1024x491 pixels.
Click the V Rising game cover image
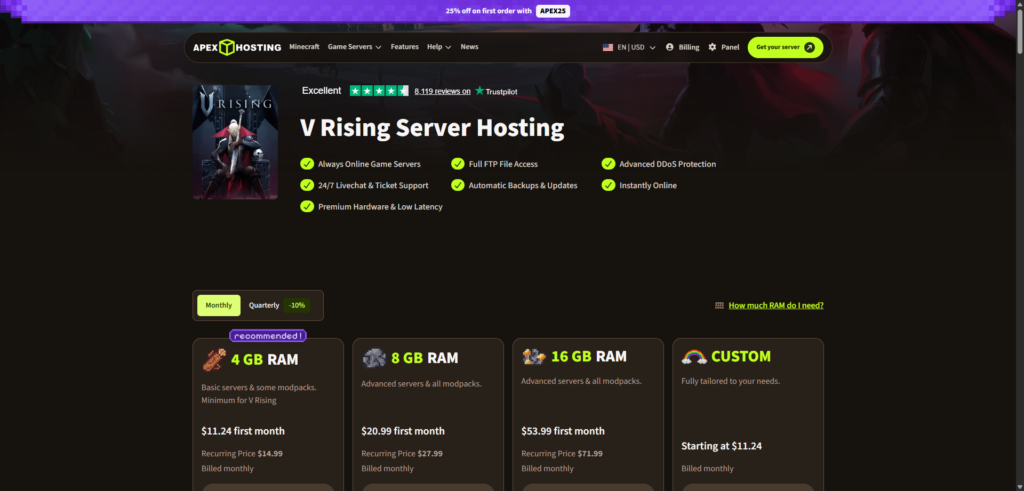[235, 142]
